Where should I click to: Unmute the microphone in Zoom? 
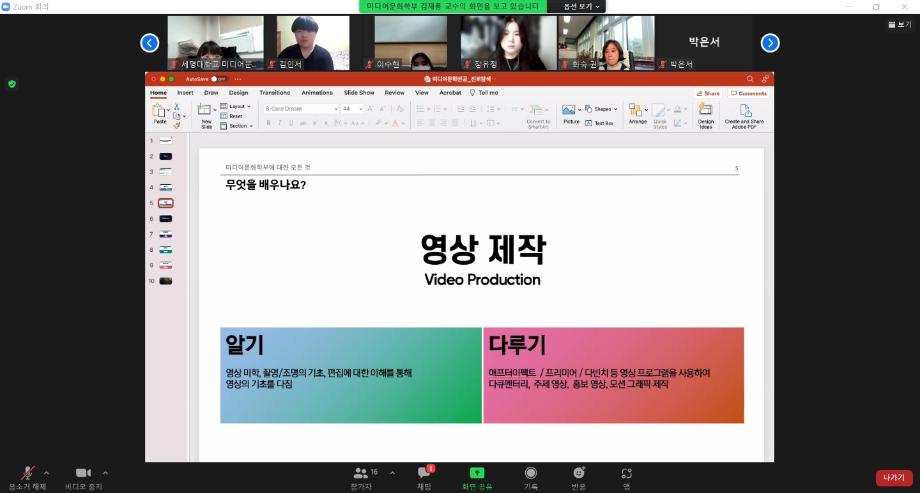pos(27,473)
